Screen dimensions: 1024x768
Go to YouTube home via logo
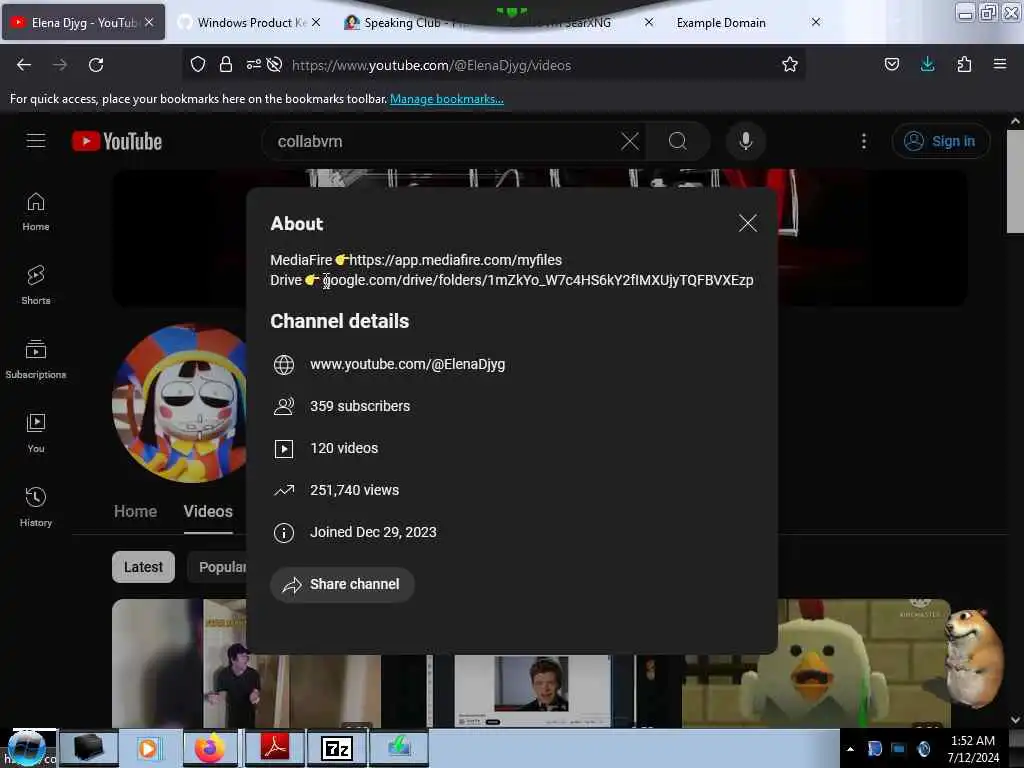coord(117,141)
